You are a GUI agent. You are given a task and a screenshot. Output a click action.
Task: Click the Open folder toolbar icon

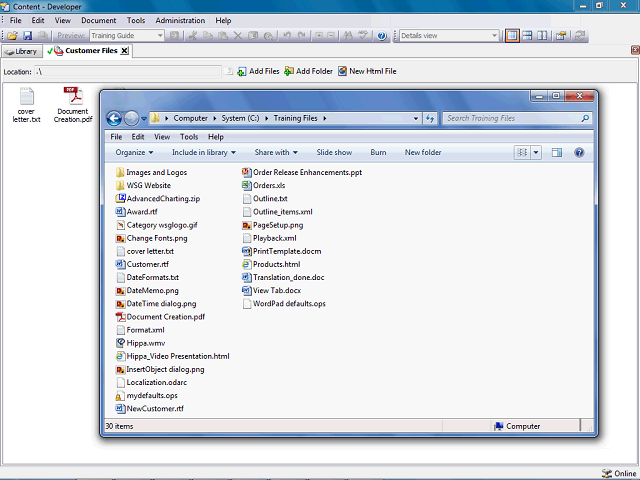13,36
